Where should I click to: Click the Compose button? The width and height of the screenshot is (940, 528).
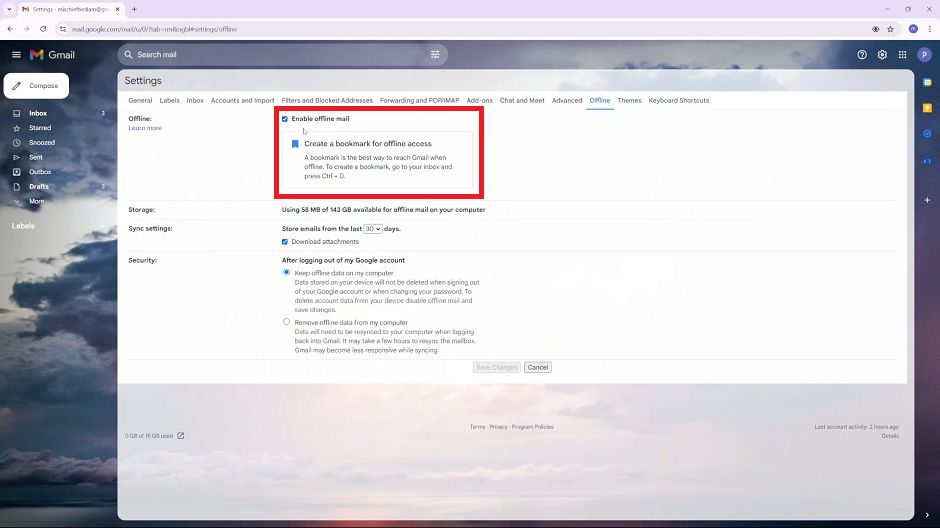pyautogui.click(x=36, y=86)
